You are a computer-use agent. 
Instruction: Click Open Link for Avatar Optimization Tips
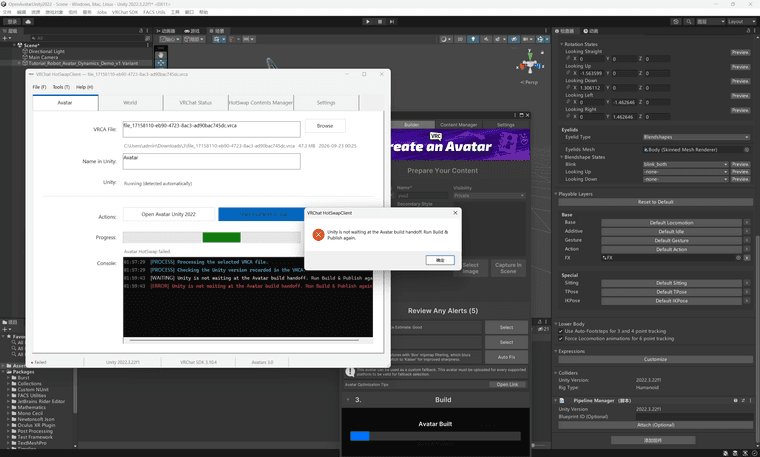click(x=507, y=384)
